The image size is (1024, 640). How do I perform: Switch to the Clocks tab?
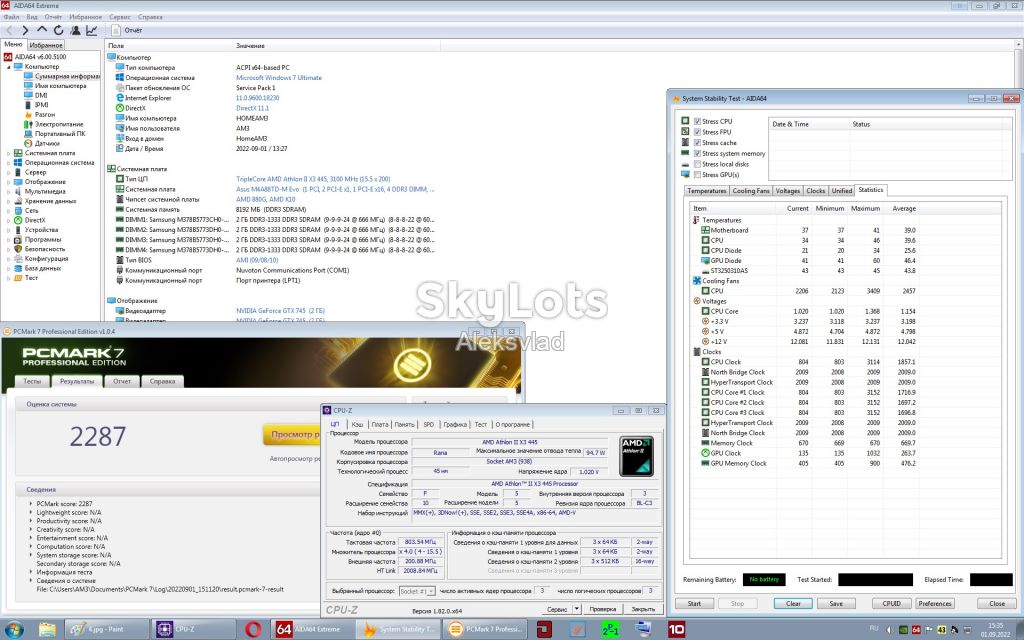(816, 191)
